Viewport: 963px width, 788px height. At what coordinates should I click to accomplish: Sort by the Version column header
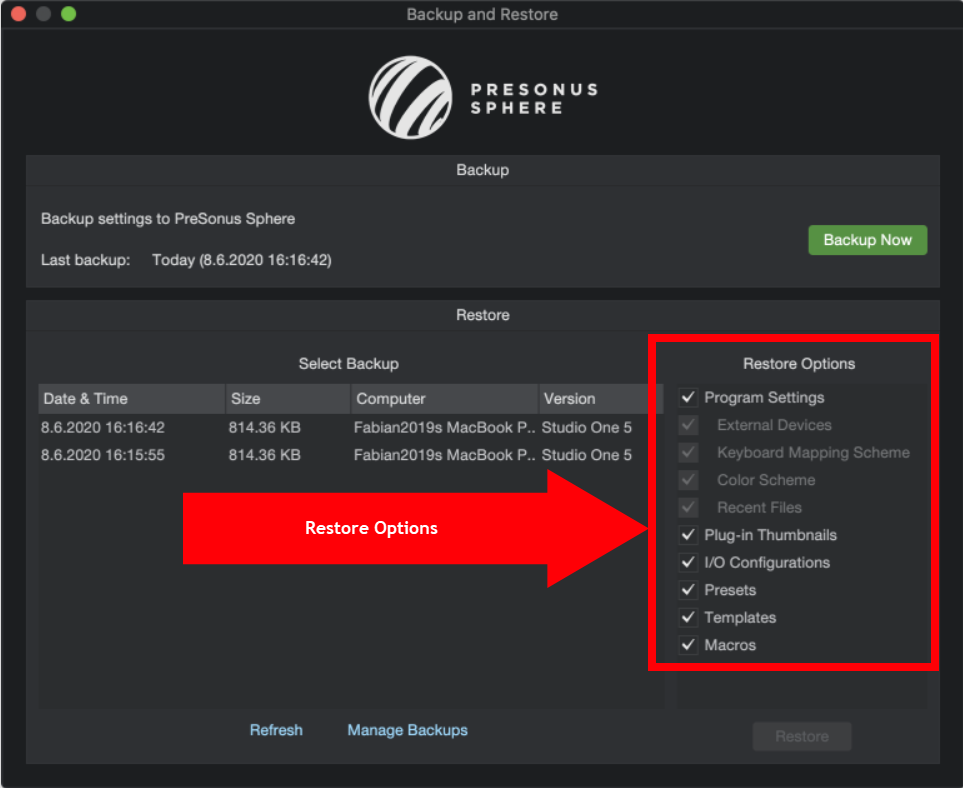601,399
